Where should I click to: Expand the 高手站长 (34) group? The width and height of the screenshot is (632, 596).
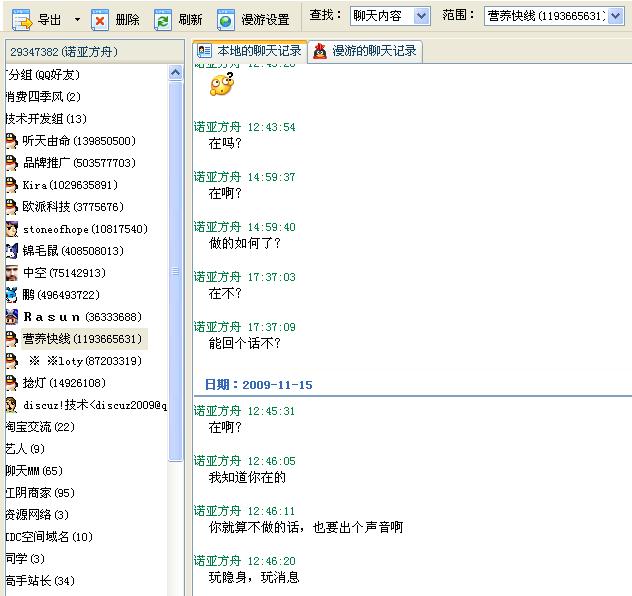pyautogui.click(x=40, y=580)
